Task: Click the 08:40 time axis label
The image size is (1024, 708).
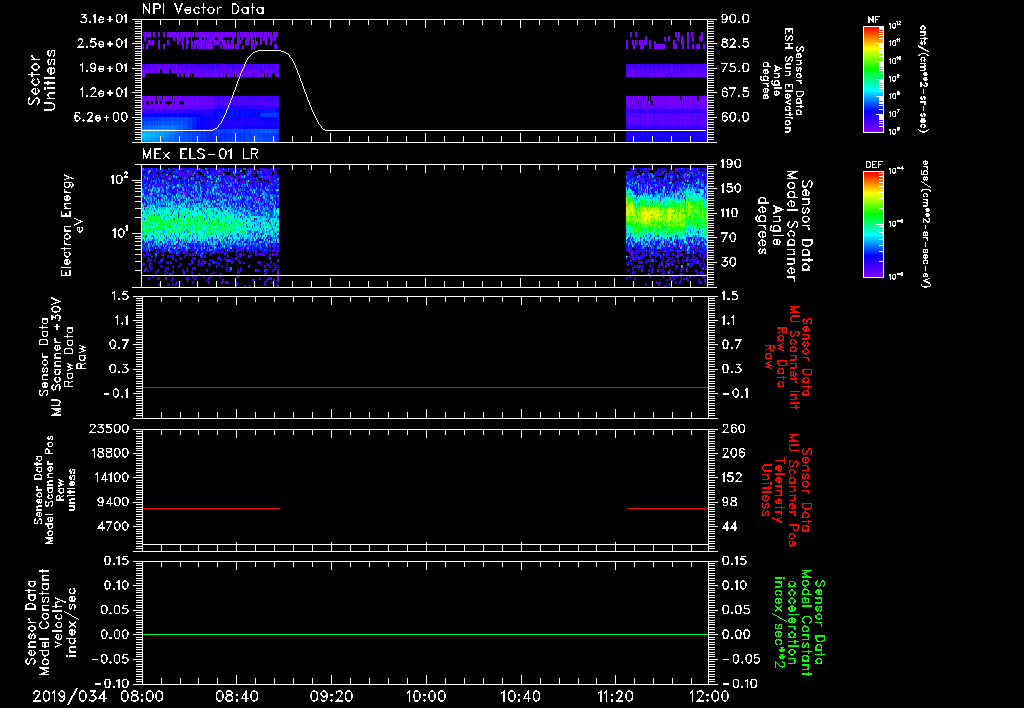Action: [237, 696]
